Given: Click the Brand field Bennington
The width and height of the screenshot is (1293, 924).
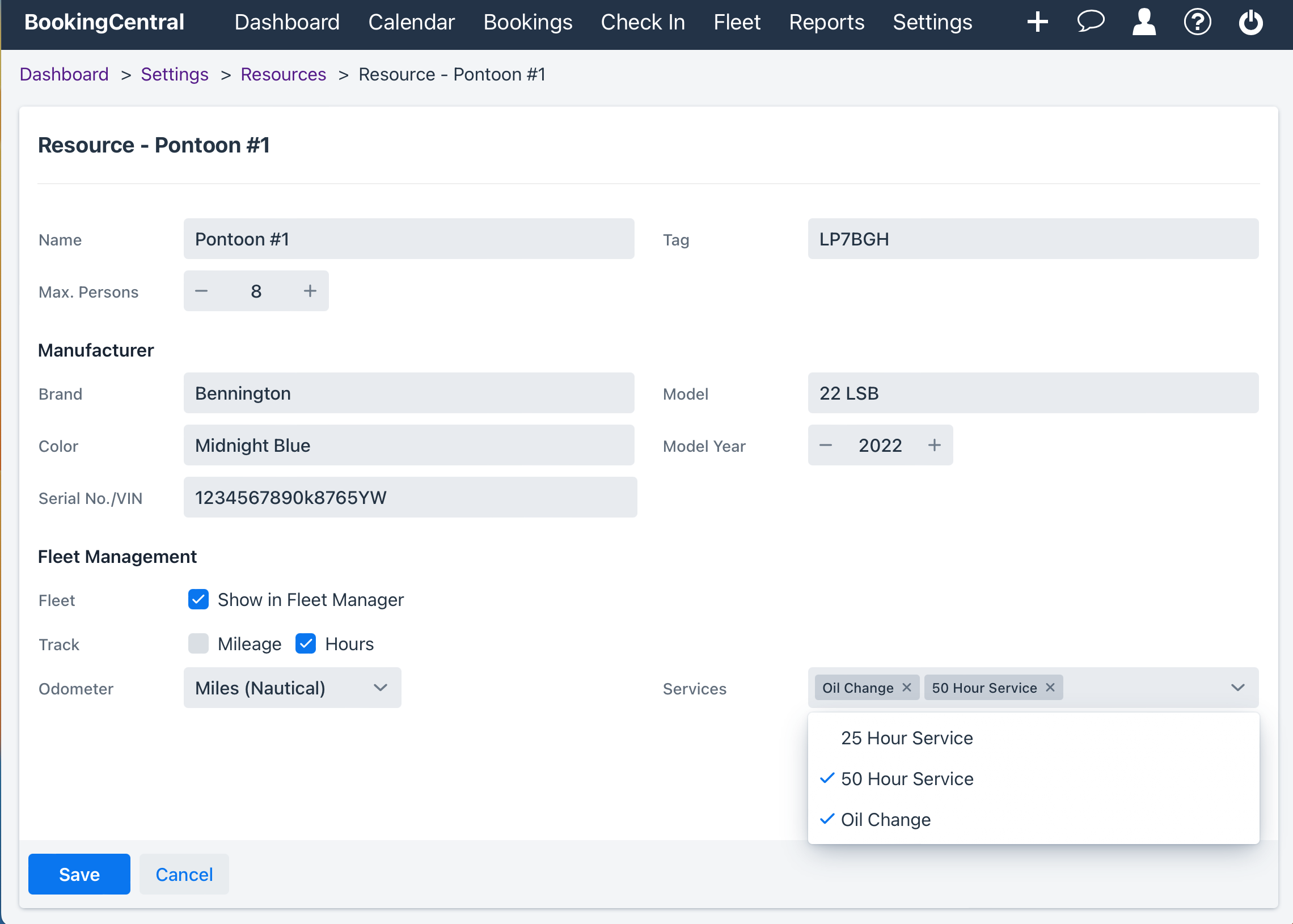Looking at the screenshot, I should click(x=409, y=393).
